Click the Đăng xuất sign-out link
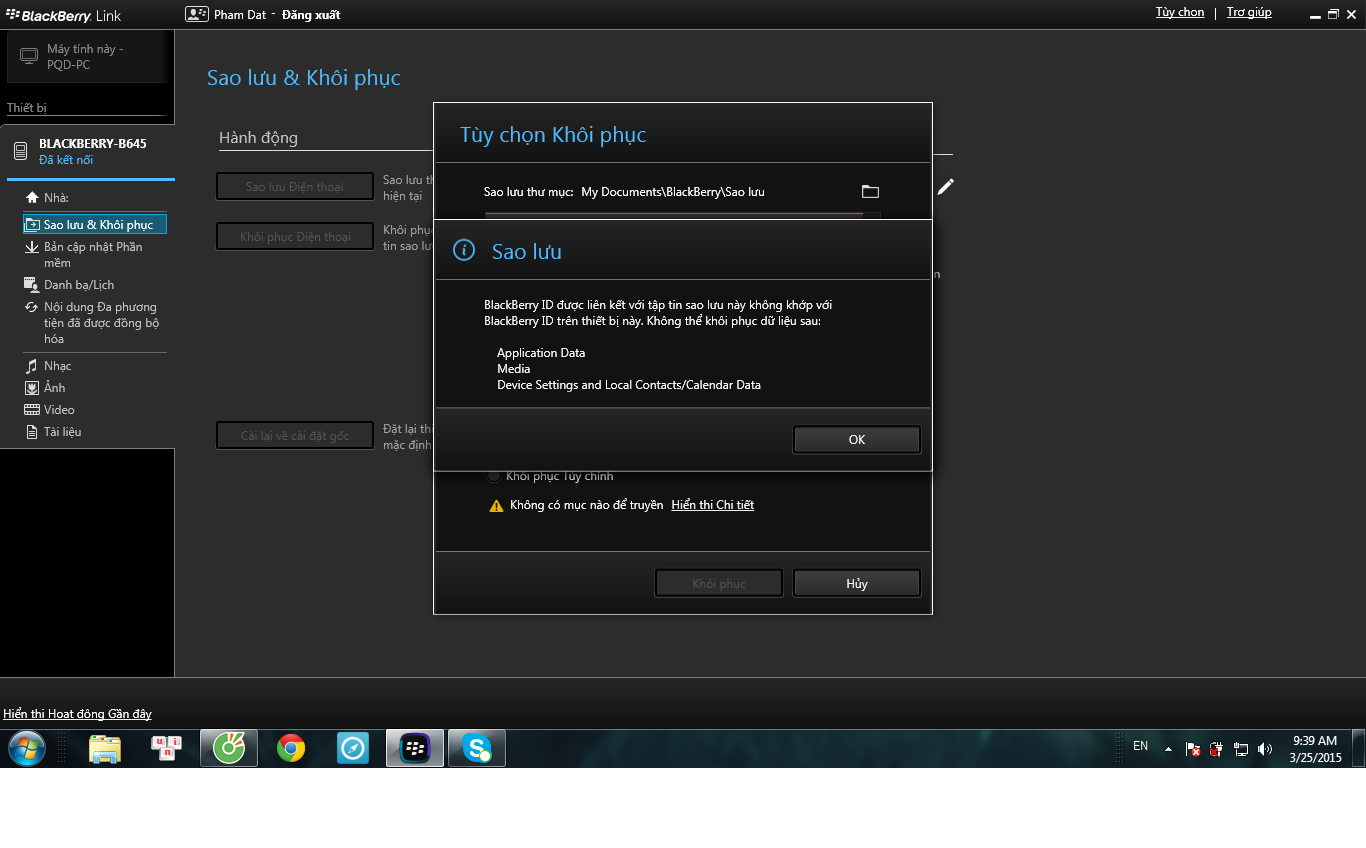This screenshot has width=1366, height=848. tap(311, 15)
